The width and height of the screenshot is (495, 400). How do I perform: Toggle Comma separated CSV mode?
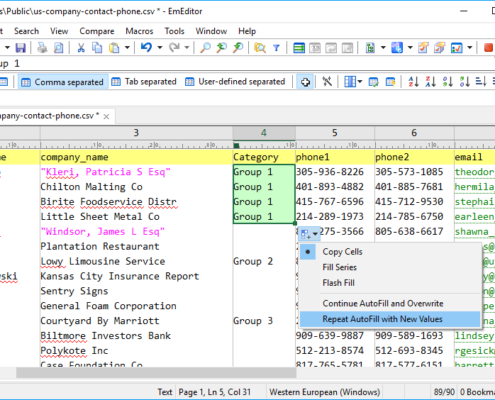point(63,82)
